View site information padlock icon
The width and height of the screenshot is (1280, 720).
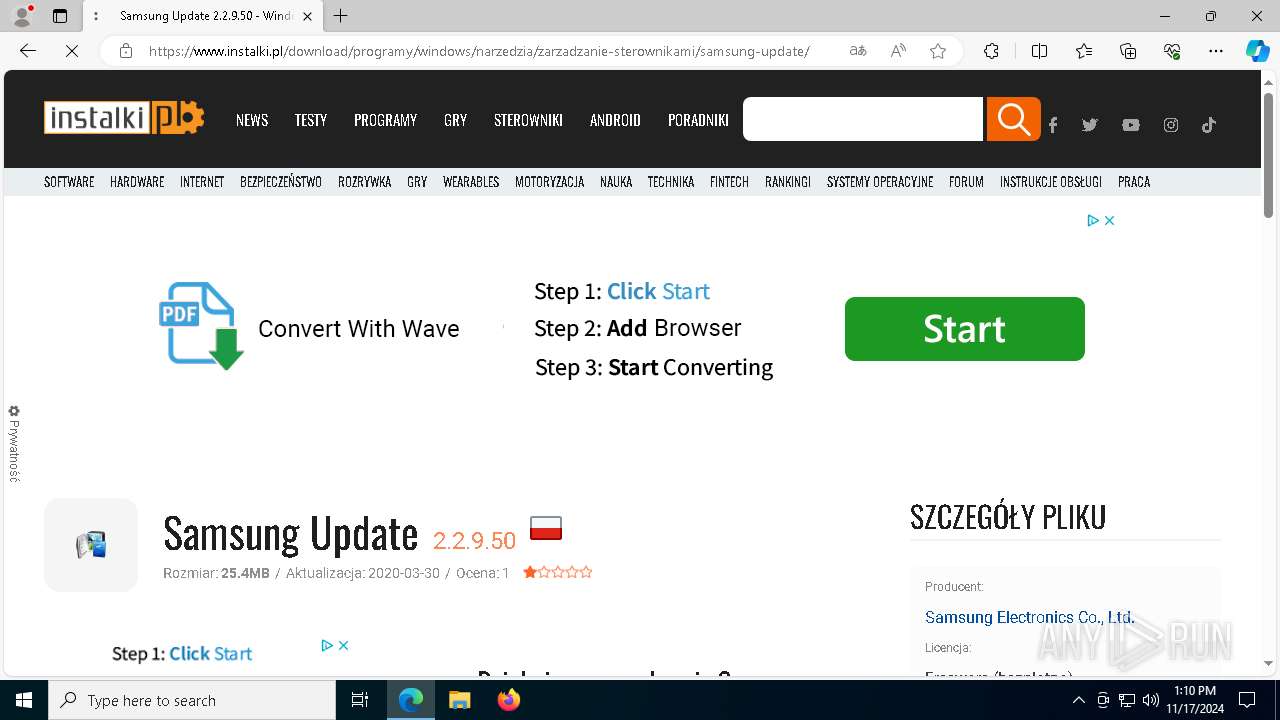tap(126, 51)
